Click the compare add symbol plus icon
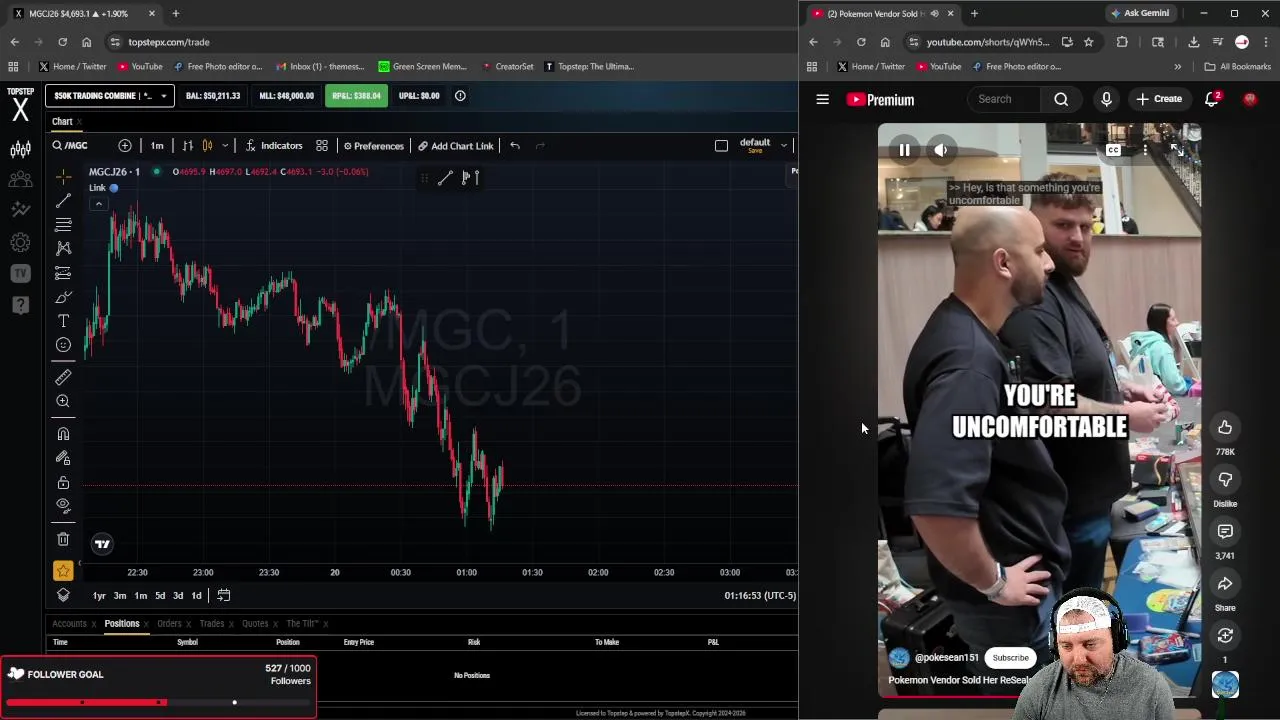This screenshot has height=720, width=1280. [x=124, y=146]
